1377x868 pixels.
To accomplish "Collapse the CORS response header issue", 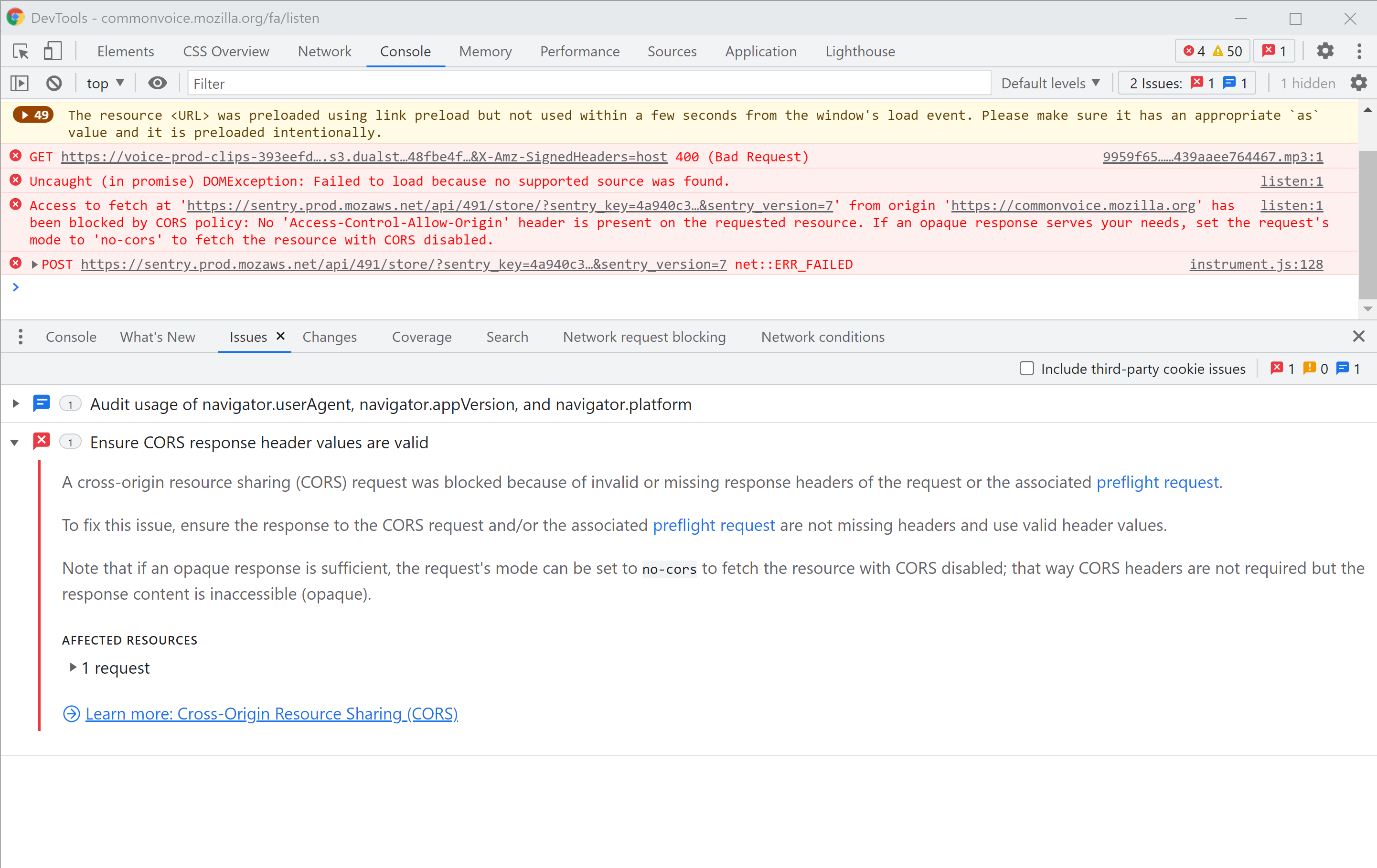I will [15, 442].
